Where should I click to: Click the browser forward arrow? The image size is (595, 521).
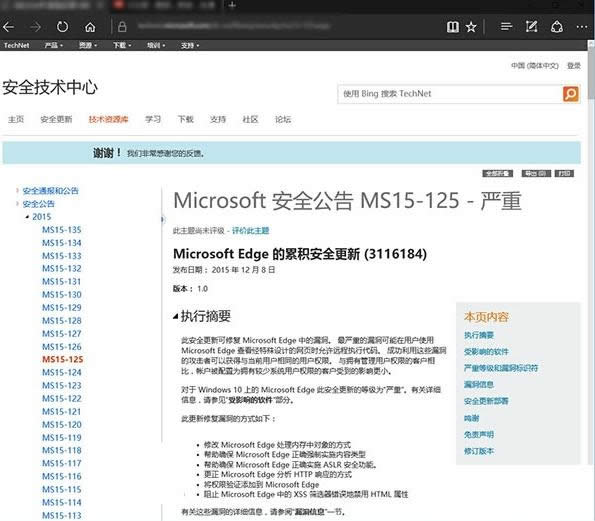click(x=35, y=27)
